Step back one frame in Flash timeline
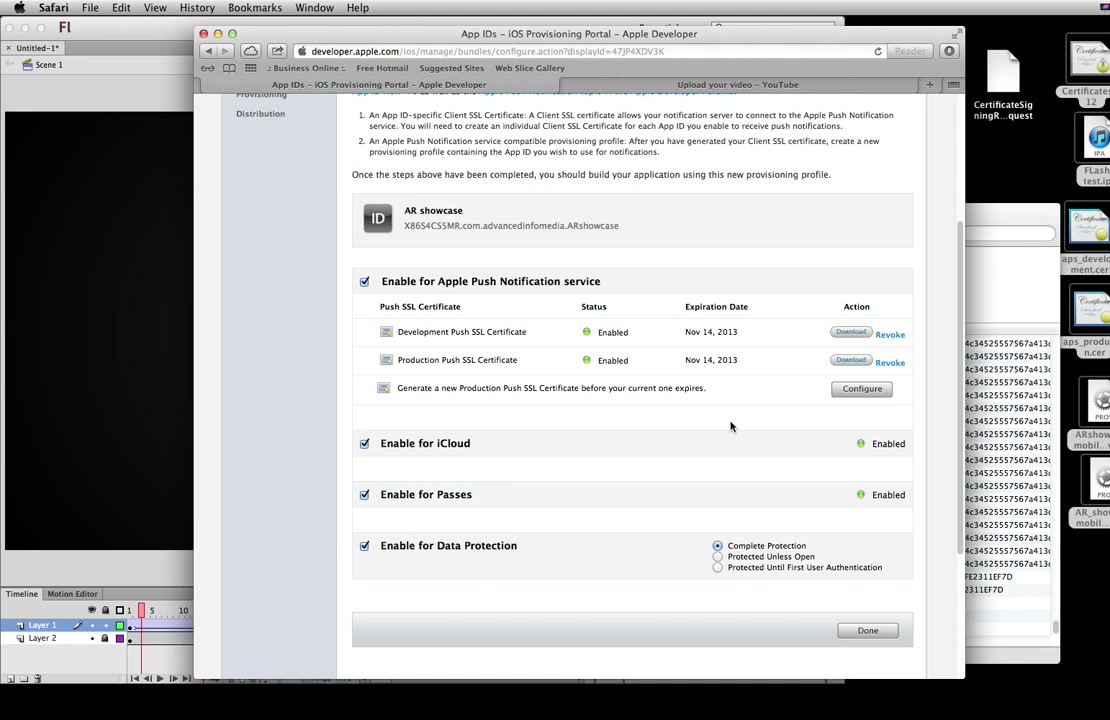Viewport: 1110px width, 720px height. point(147,678)
